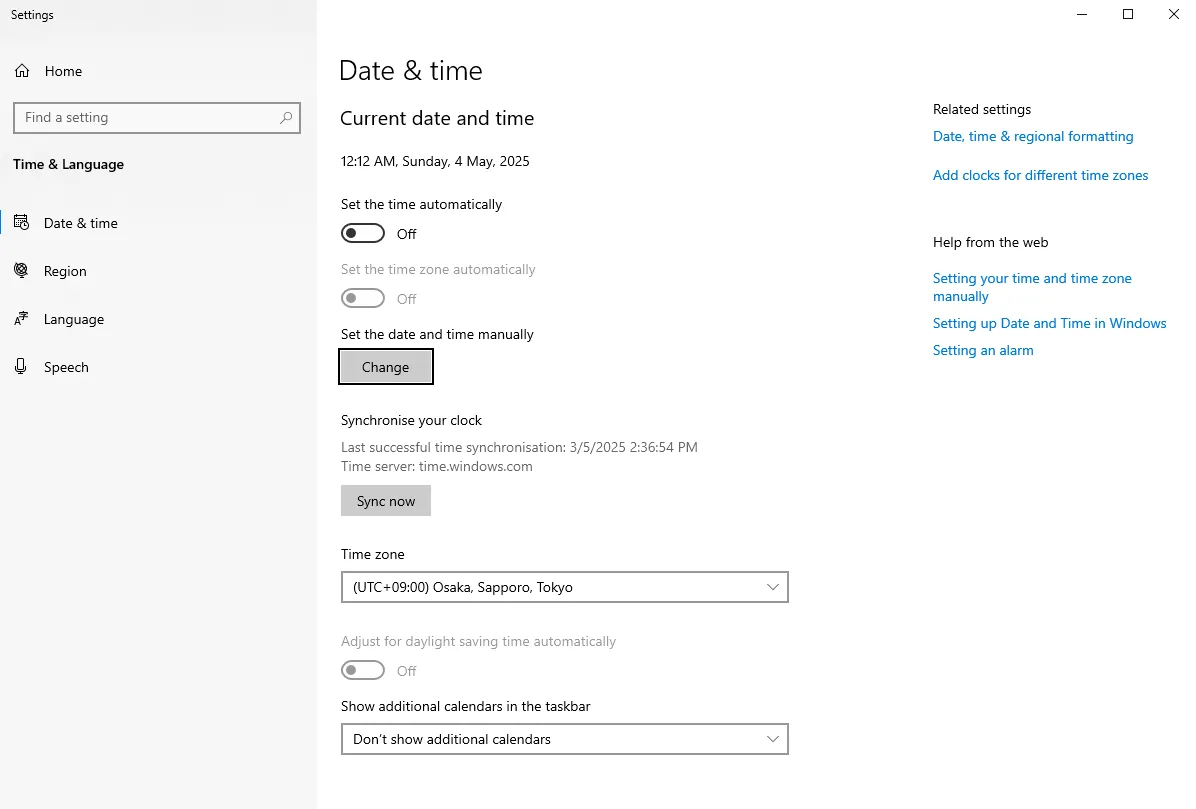Click the Time zone dropdown chevron
1196x809 pixels.
point(773,587)
